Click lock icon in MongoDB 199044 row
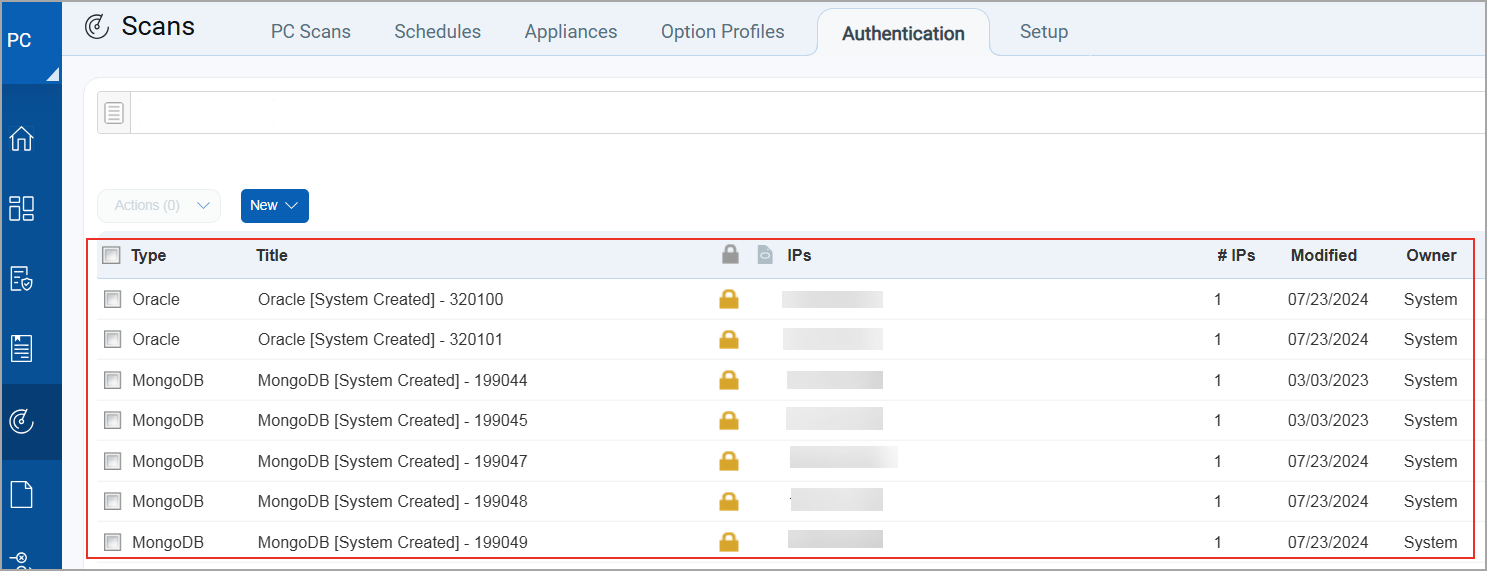This screenshot has height=571, width=1487. click(x=729, y=380)
